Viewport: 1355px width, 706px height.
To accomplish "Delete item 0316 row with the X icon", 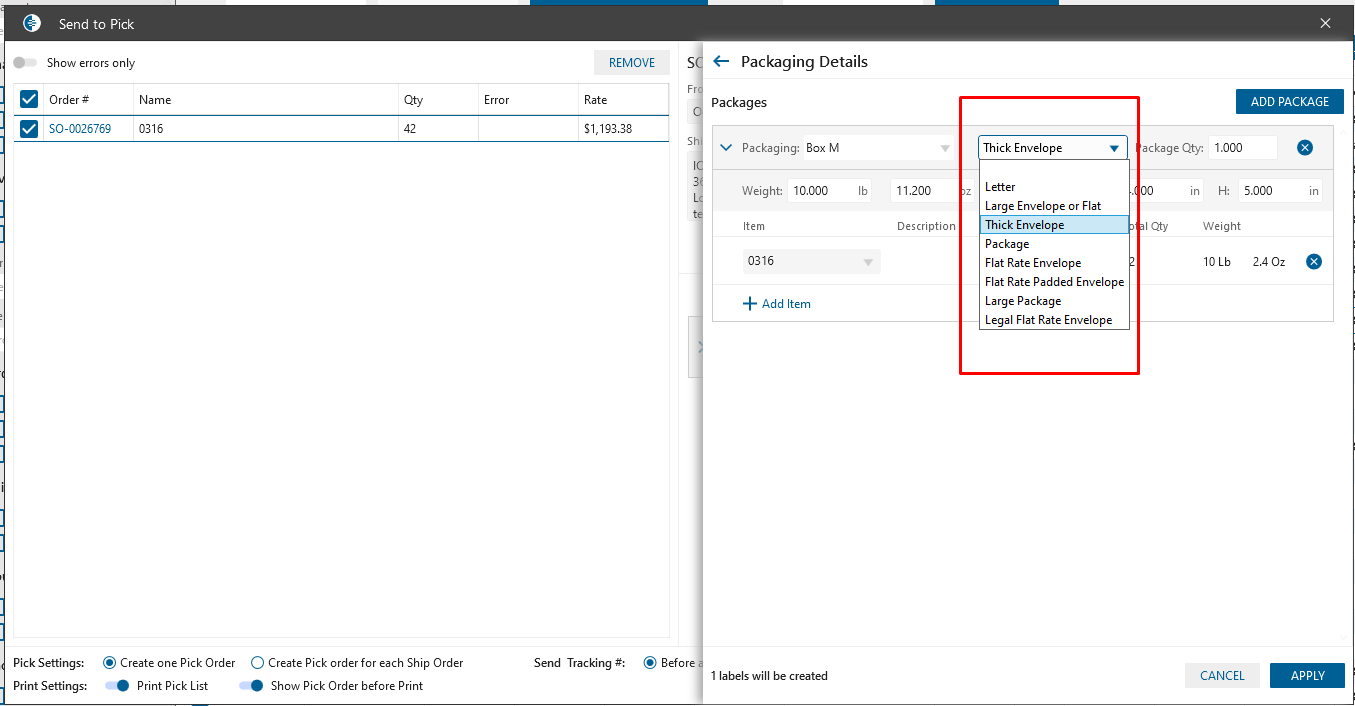I will click(x=1314, y=262).
